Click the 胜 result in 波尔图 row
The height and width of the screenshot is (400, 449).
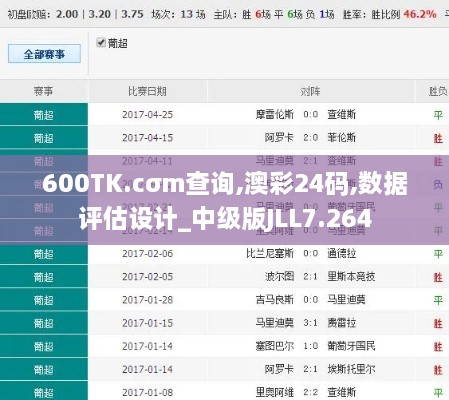point(438,277)
